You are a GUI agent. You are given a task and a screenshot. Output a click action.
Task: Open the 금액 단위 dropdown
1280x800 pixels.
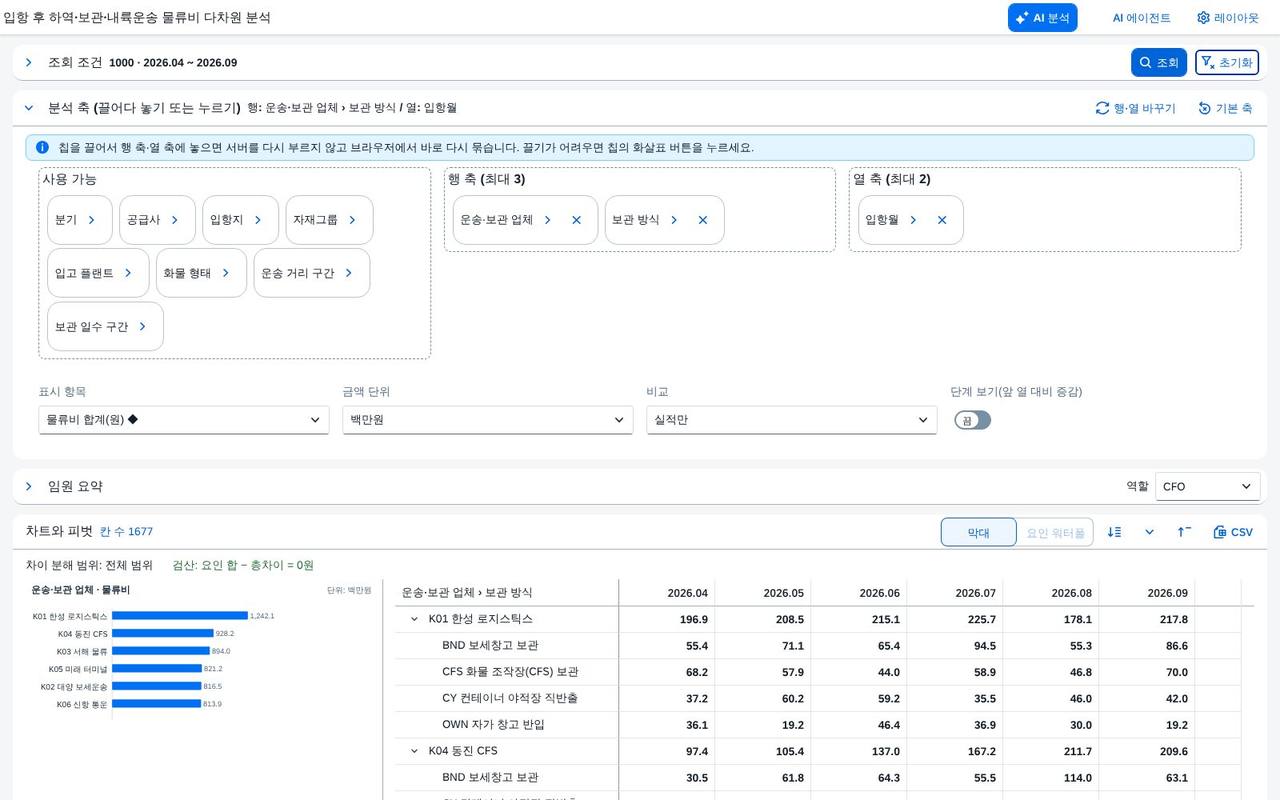coord(488,420)
